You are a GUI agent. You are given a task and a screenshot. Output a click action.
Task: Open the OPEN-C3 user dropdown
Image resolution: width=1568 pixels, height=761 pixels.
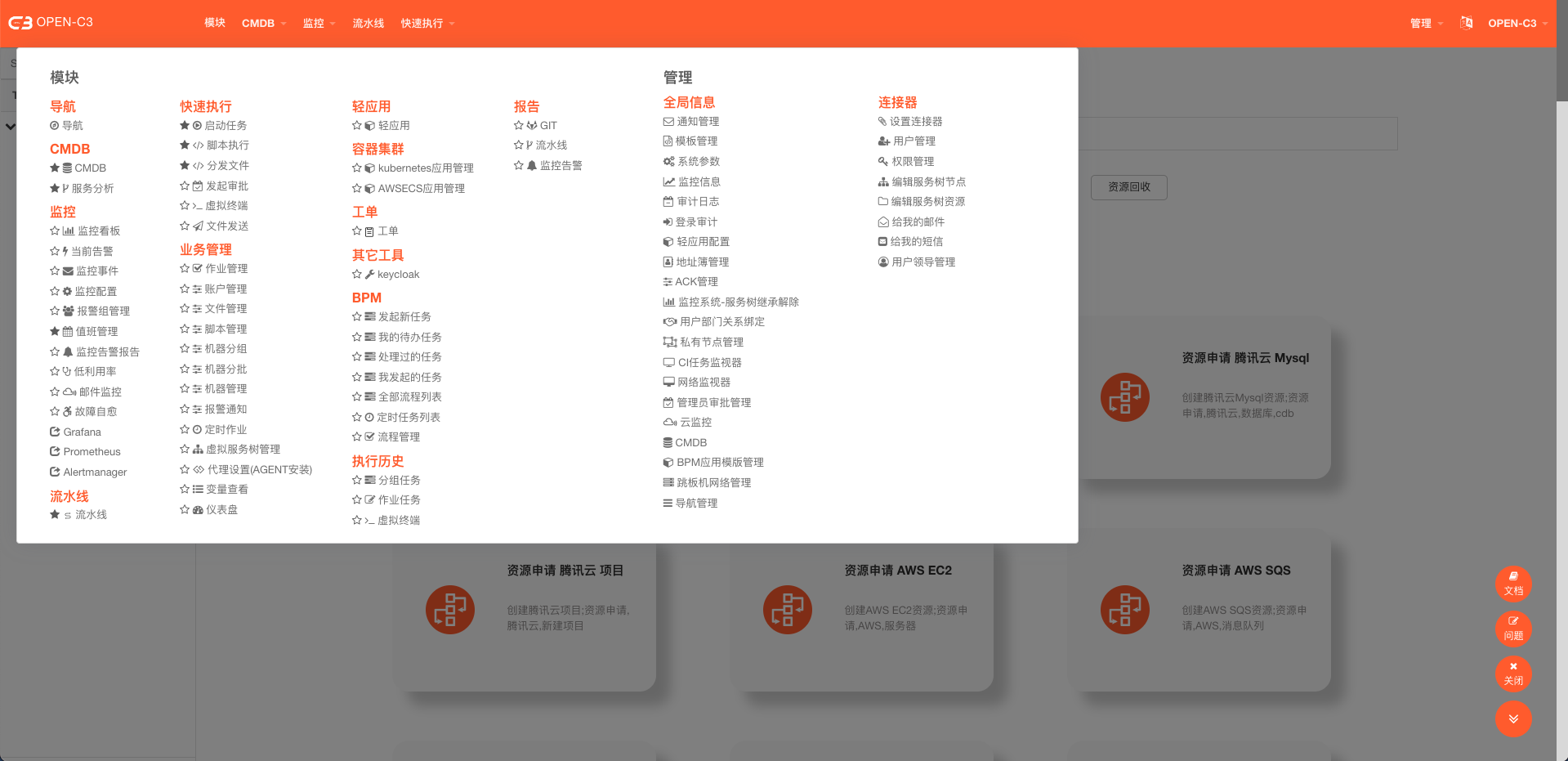point(1518,23)
